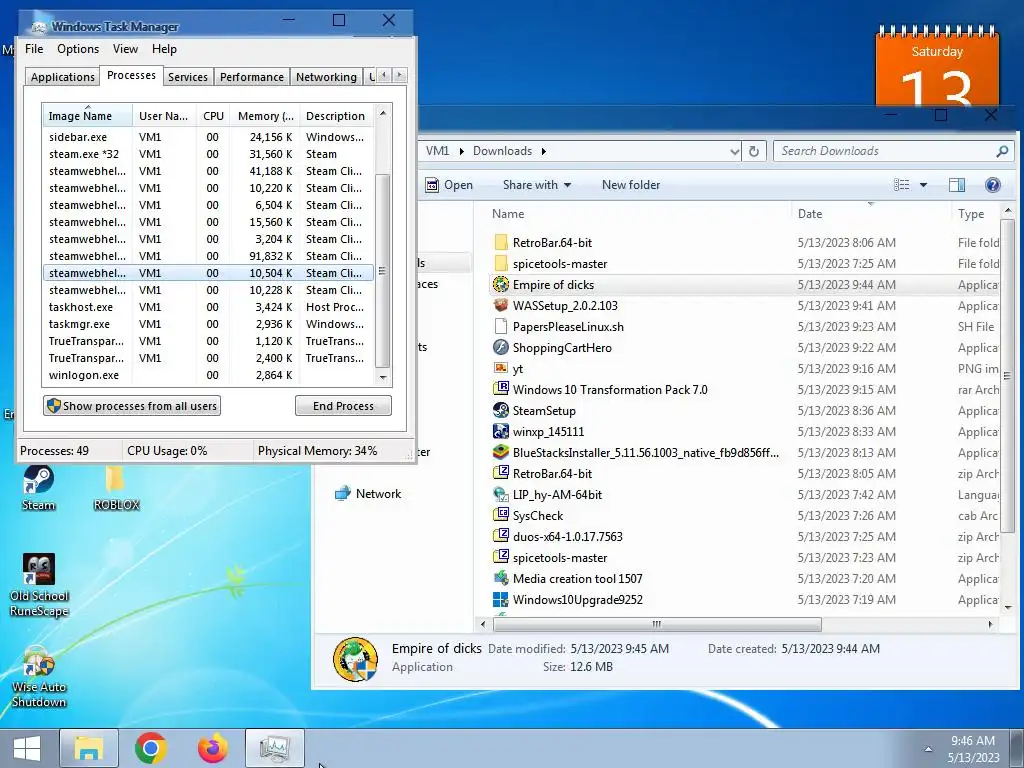
Task: Click the Windows Start button
Action: (27, 748)
